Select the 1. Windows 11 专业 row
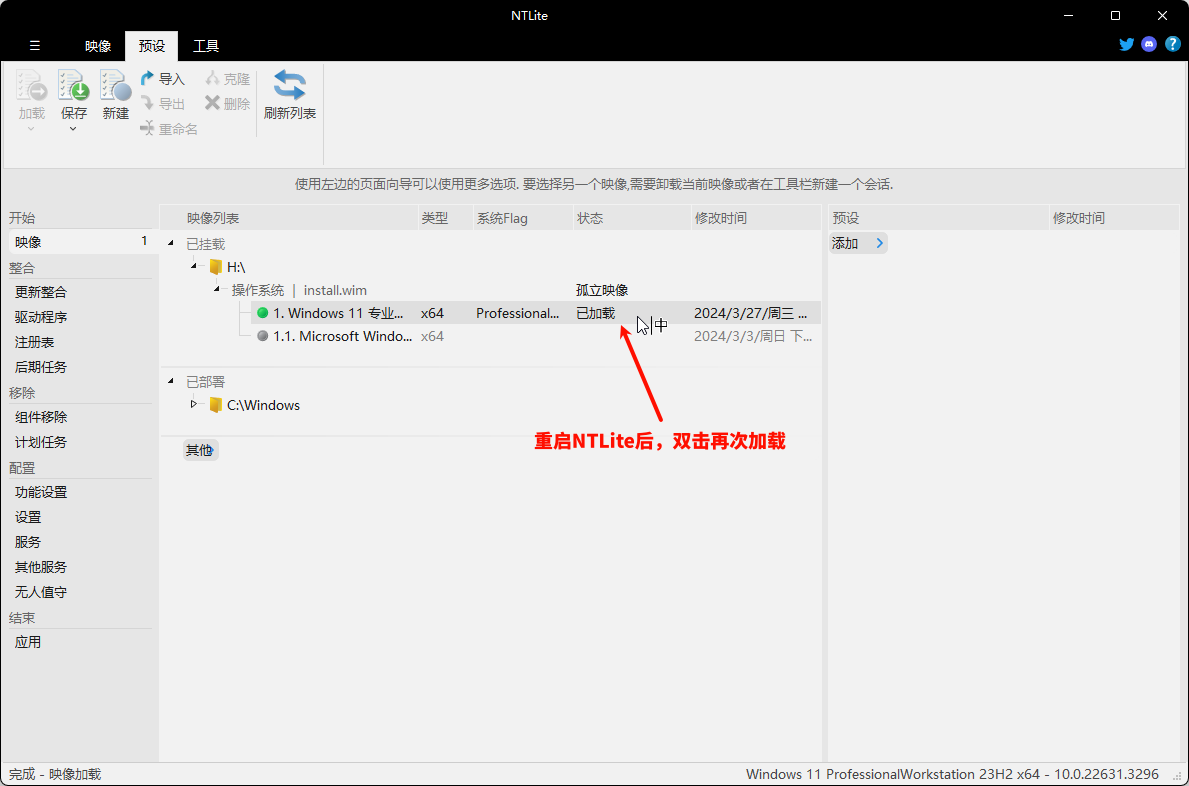Screen dimensions: 1189x786 535,313
